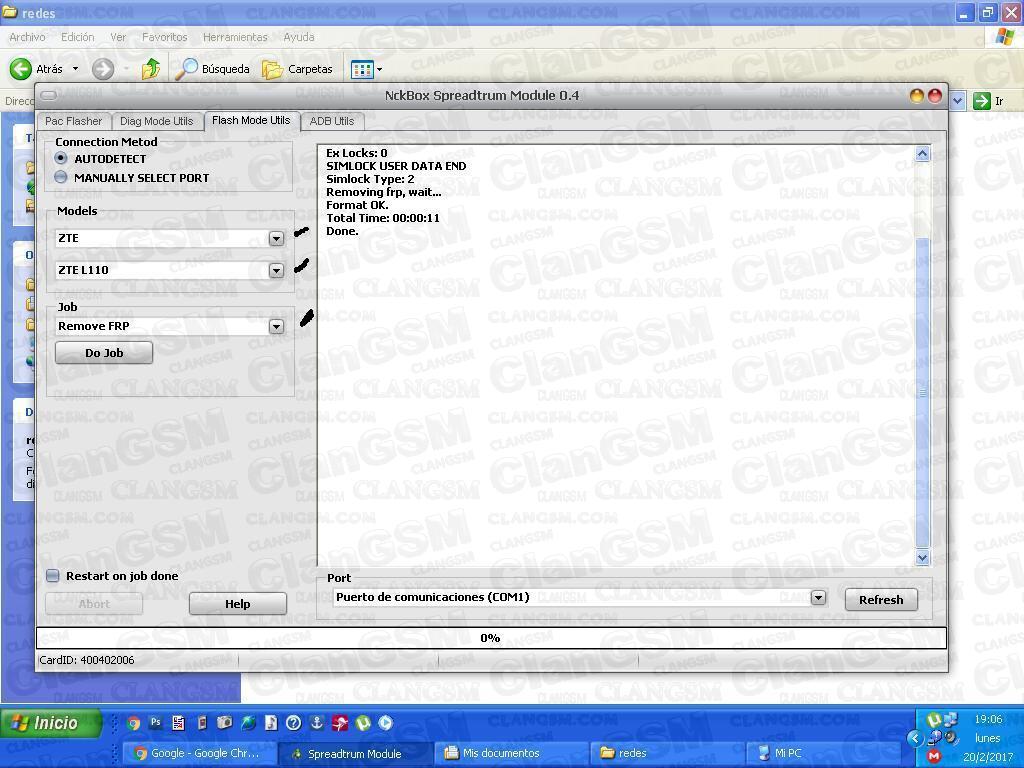Click the Up folder icon in redes toolbar
The width and height of the screenshot is (1024, 768).
coord(151,69)
